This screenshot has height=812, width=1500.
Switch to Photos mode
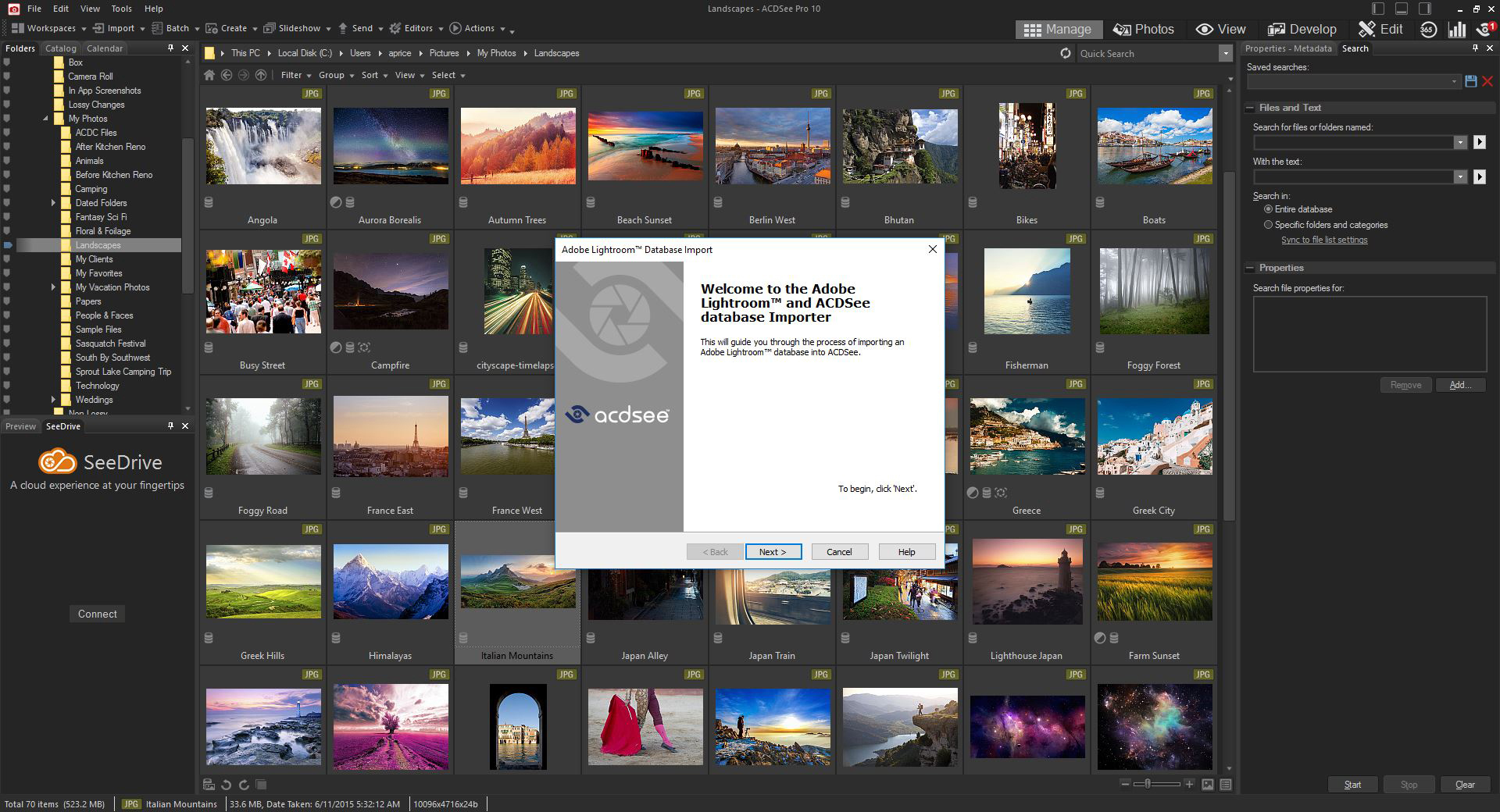click(1144, 30)
